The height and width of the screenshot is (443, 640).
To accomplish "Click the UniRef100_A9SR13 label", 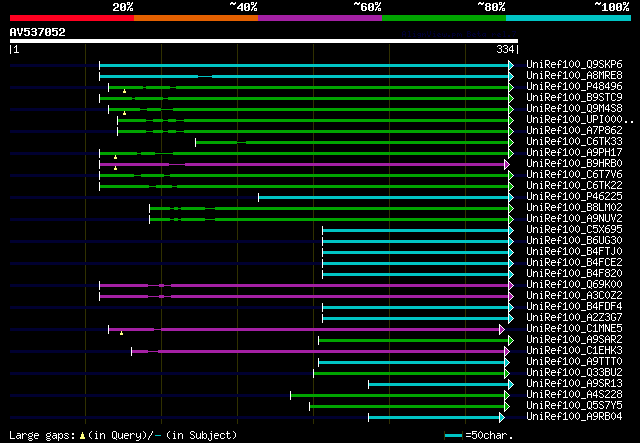I will tap(574, 384).
